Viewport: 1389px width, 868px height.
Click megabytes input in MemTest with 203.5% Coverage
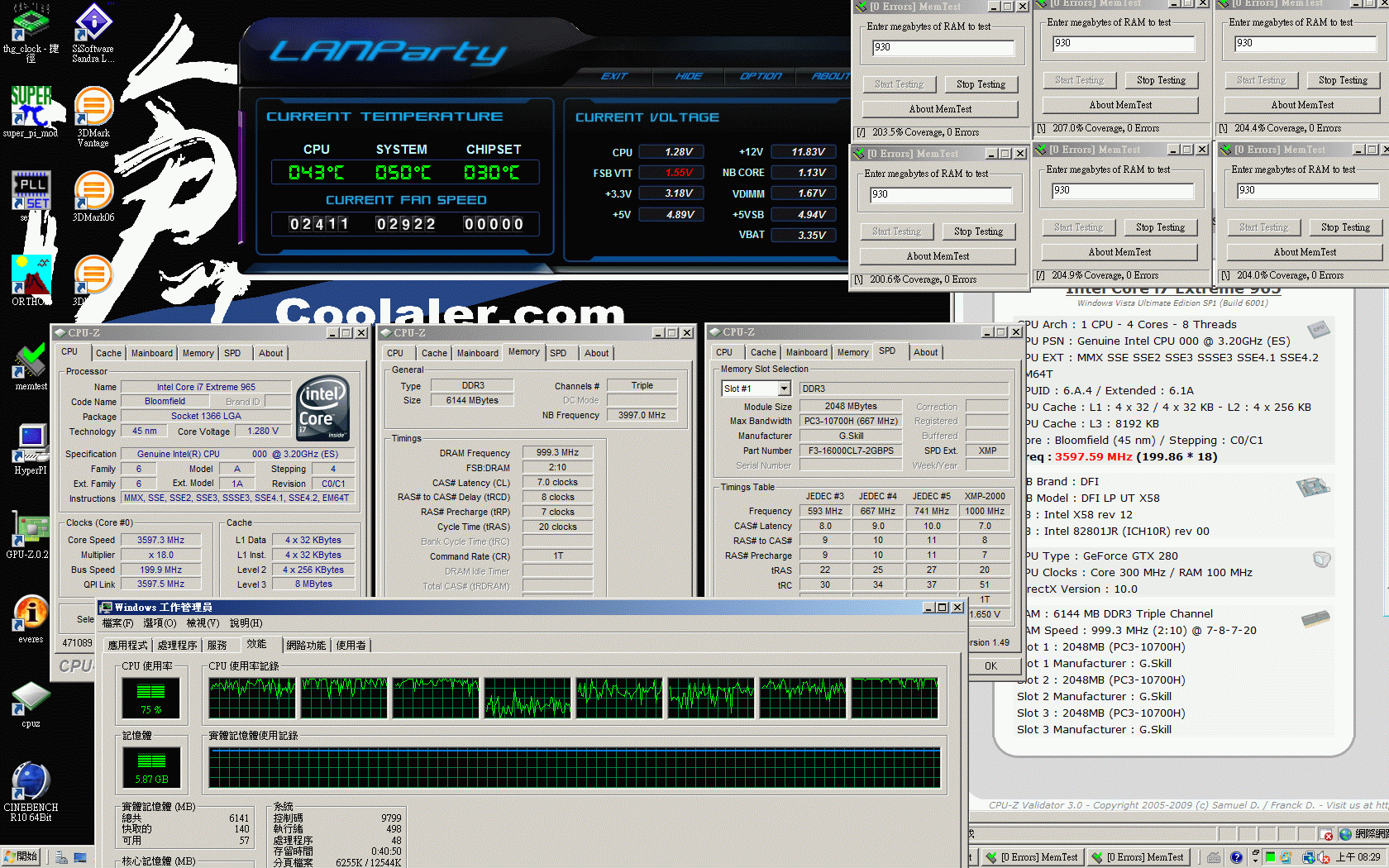[x=943, y=48]
